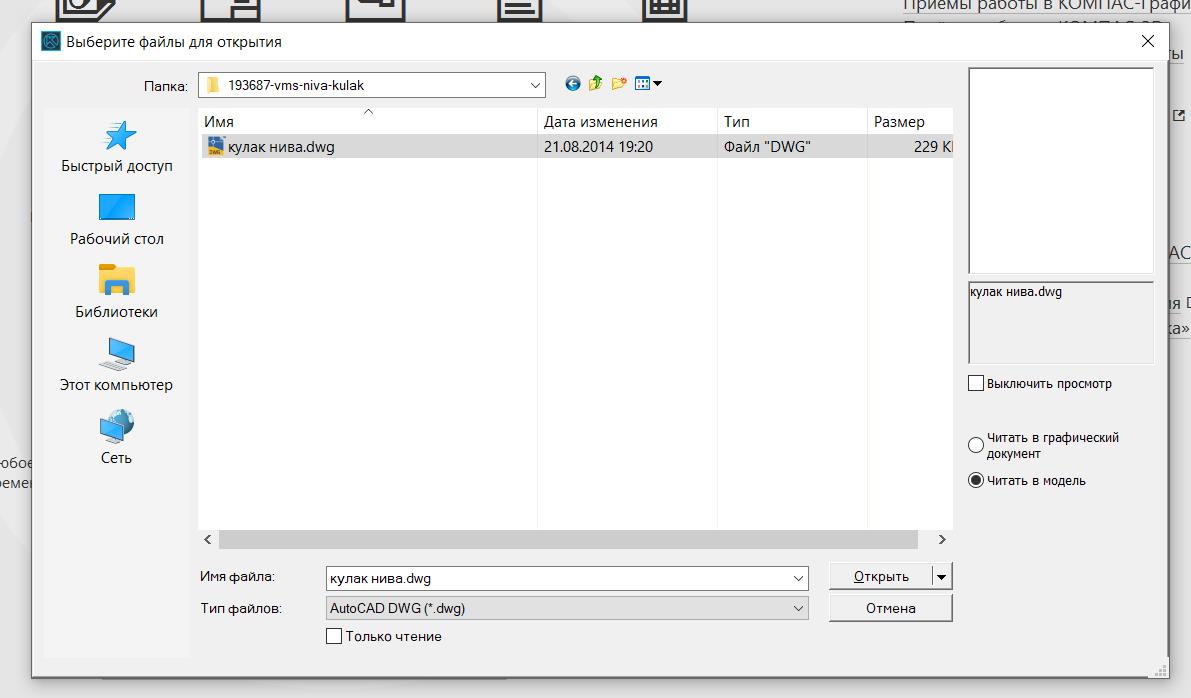The image size is (1191, 698).
Task: Sort by Дата изменения column header
Action: (627, 122)
